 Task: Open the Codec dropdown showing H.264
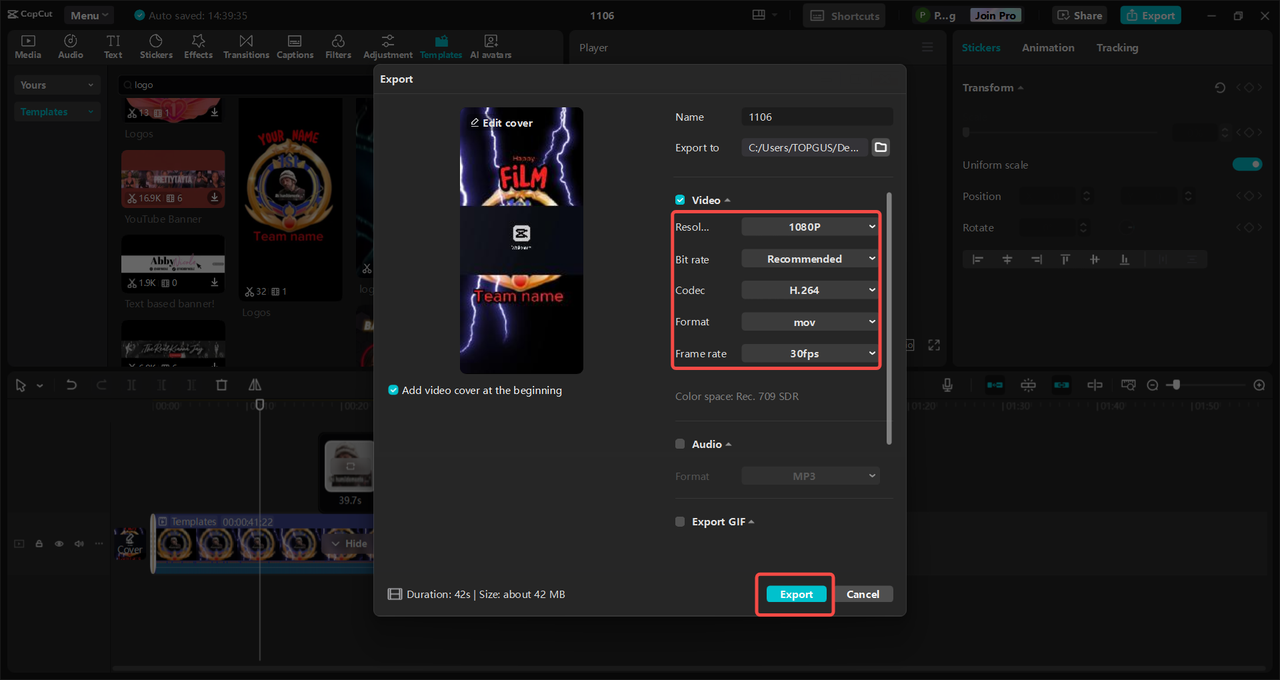click(x=810, y=290)
